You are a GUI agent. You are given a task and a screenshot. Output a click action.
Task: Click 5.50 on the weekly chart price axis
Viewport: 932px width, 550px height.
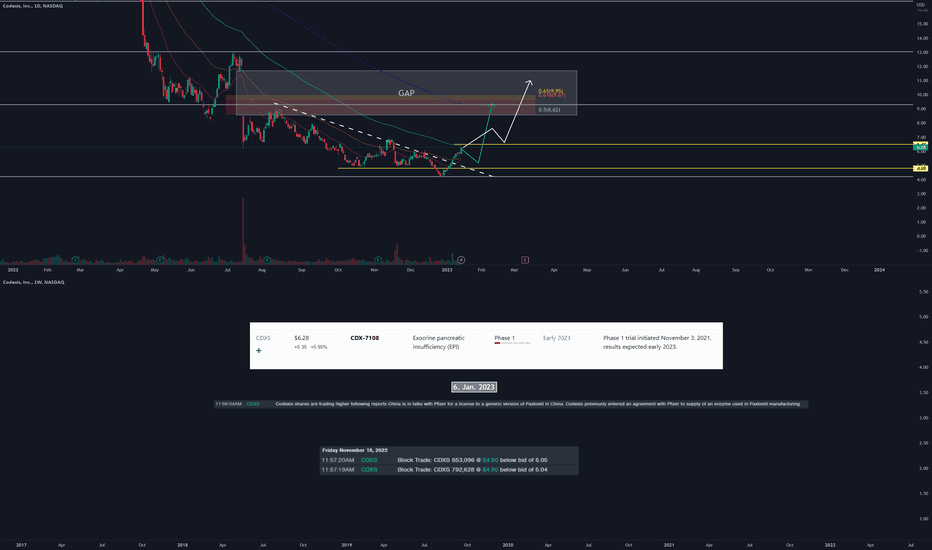[924, 292]
